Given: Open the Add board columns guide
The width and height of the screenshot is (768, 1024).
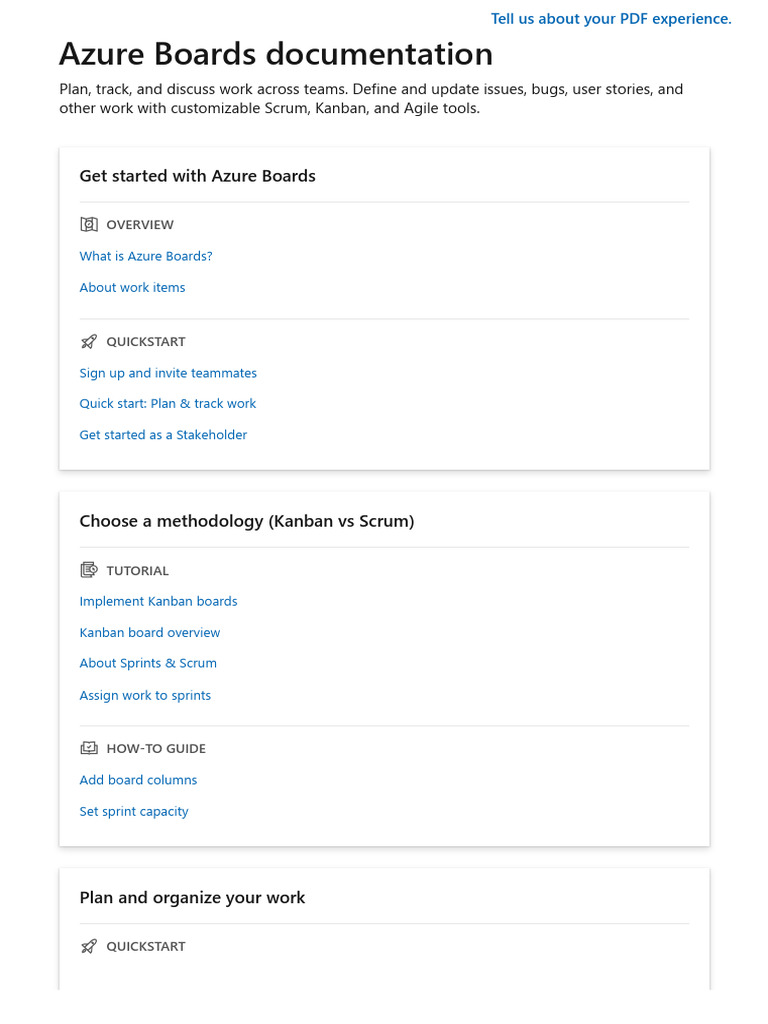Looking at the screenshot, I should 138,780.
